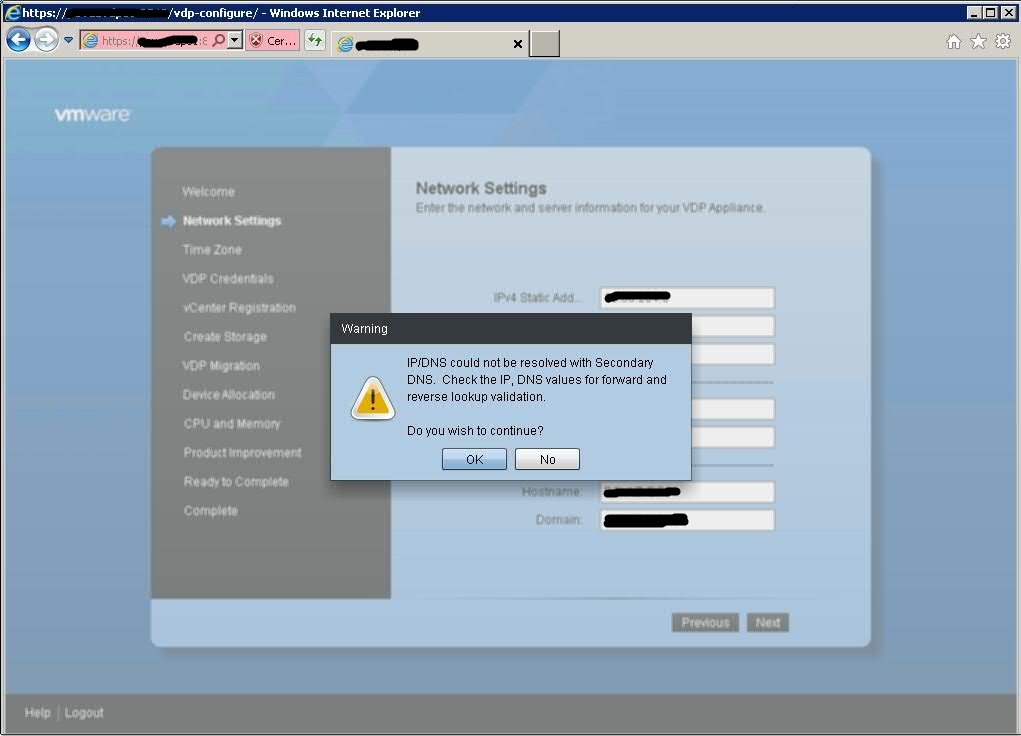Go to the Product Improvement step
1021x736 pixels.
242,453
